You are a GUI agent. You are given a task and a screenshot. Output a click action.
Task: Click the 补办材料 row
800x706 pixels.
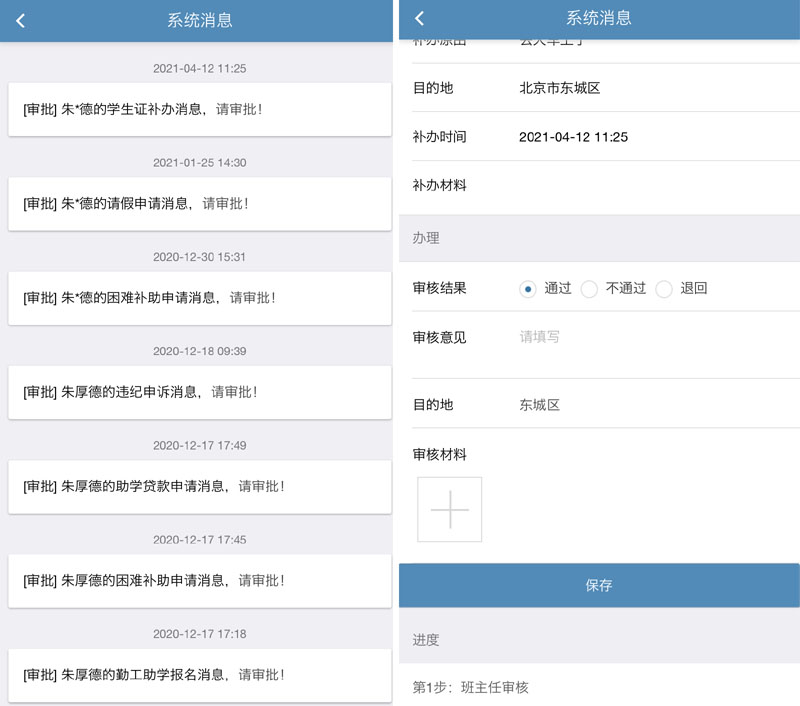(598, 186)
